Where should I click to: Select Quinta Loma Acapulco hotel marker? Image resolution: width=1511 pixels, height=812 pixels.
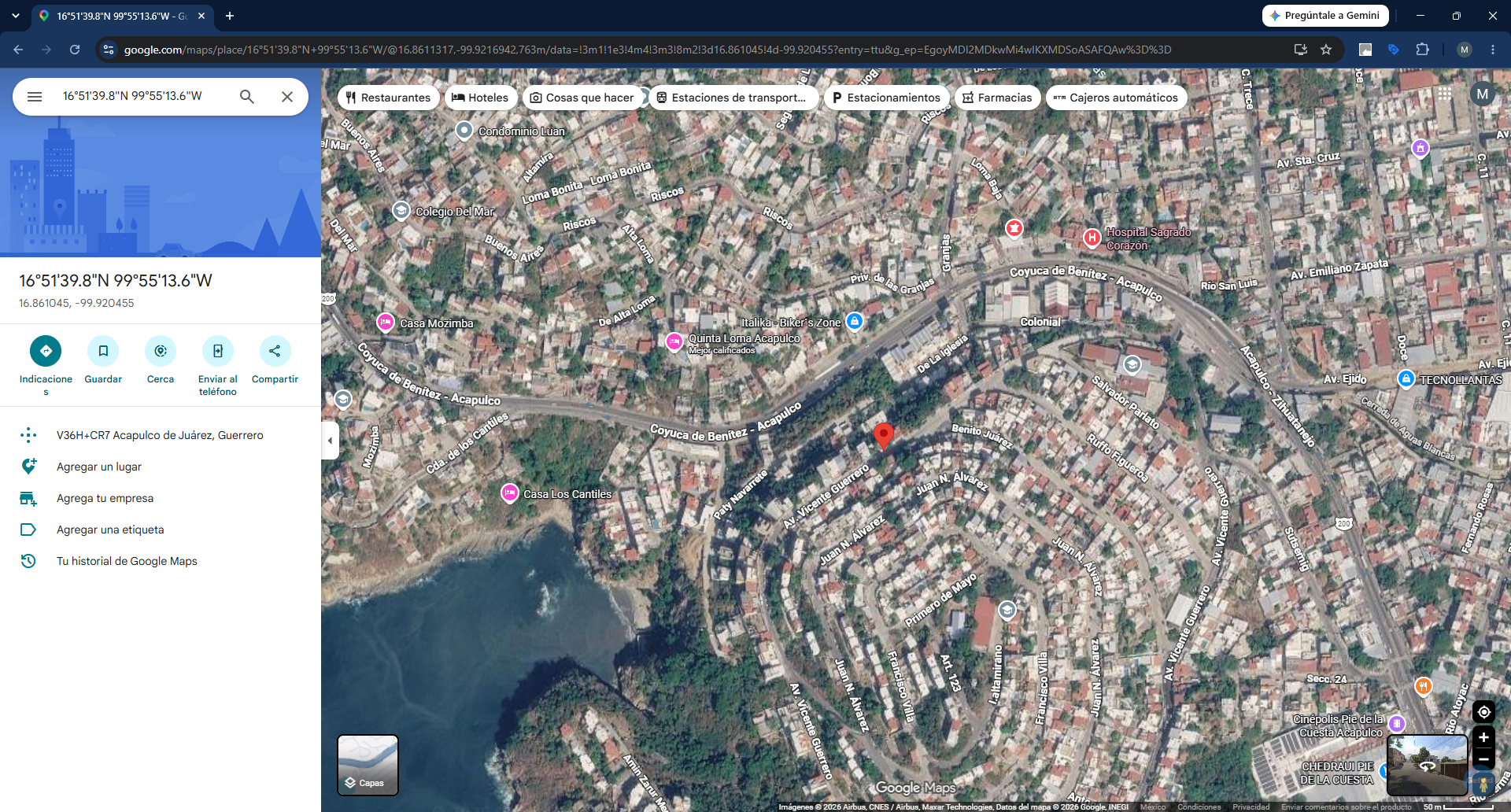(674, 341)
